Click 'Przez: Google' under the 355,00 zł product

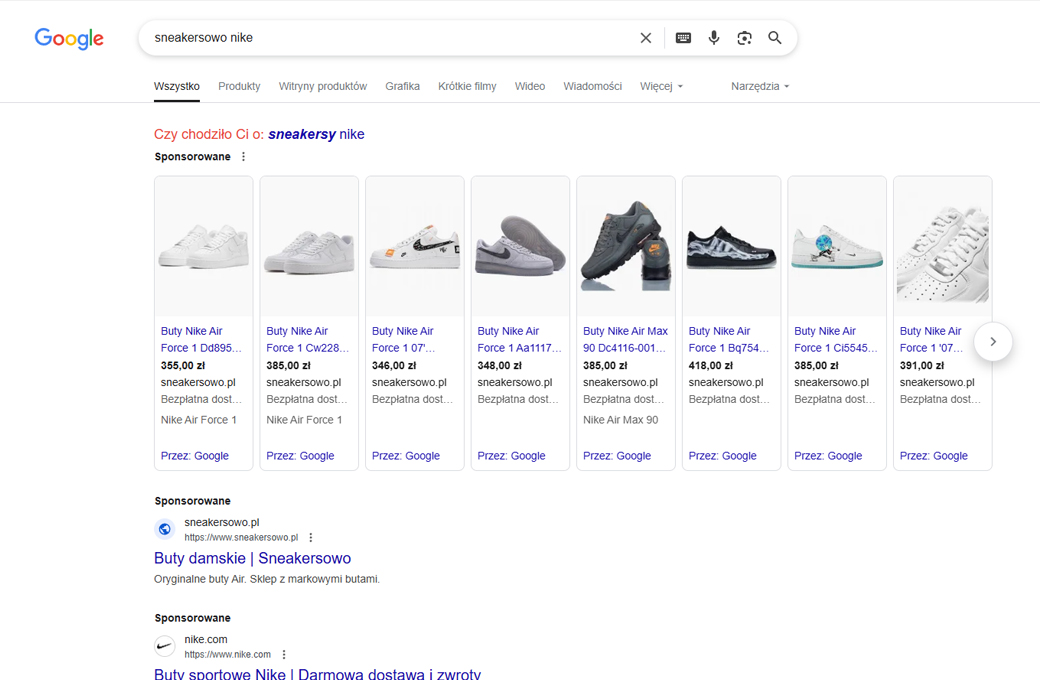pyautogui.click(x=194, y=456)
